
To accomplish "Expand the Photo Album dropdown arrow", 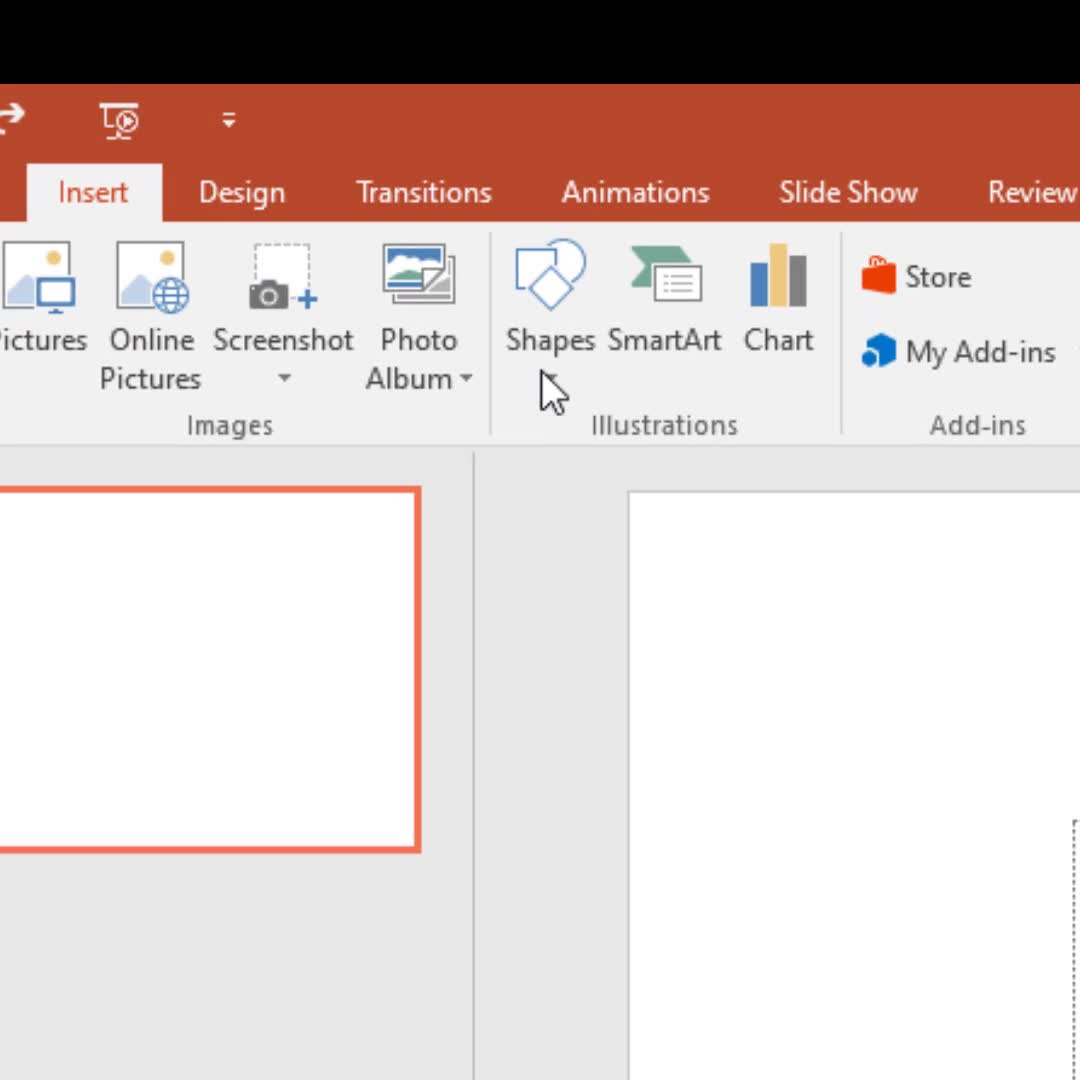I will click(466, 380).
